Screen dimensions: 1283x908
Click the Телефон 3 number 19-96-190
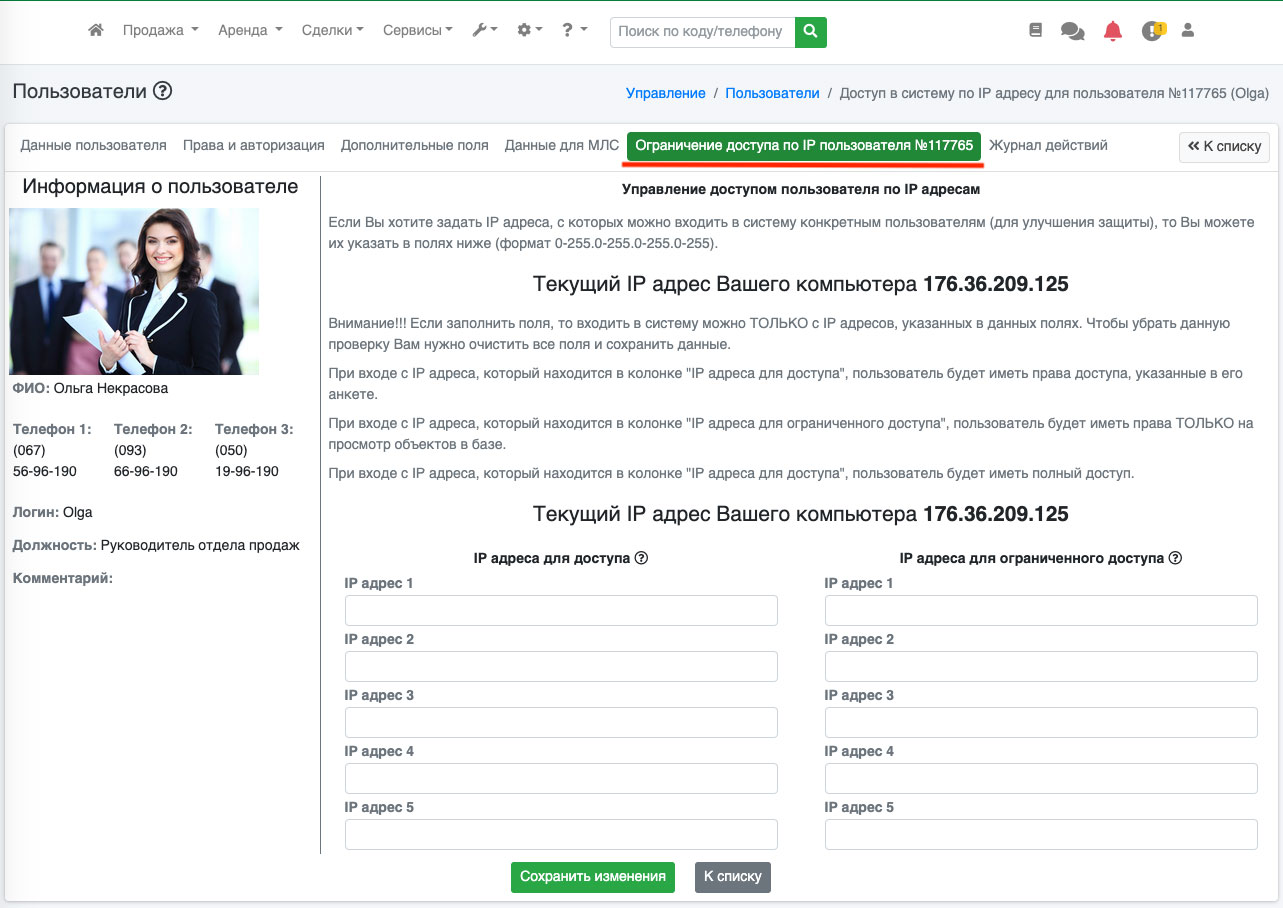click(x=247, y=471)
